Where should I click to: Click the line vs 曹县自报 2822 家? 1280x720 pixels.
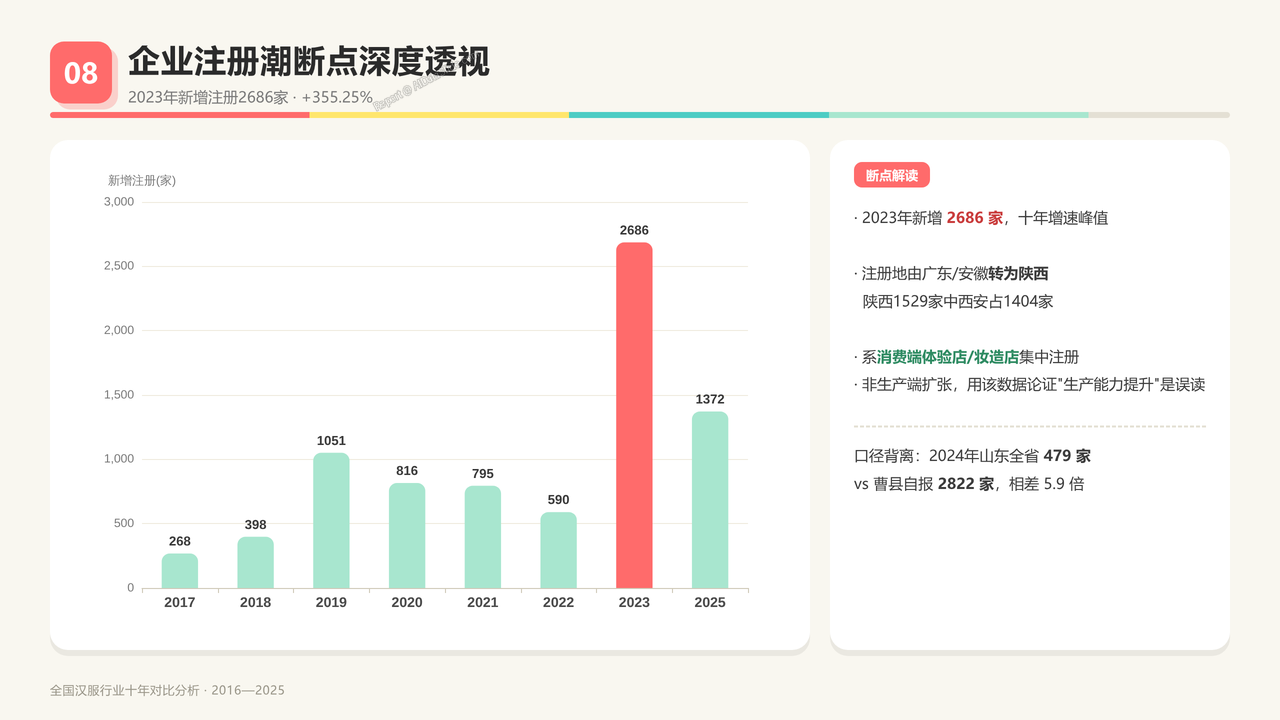coord(969,484)
